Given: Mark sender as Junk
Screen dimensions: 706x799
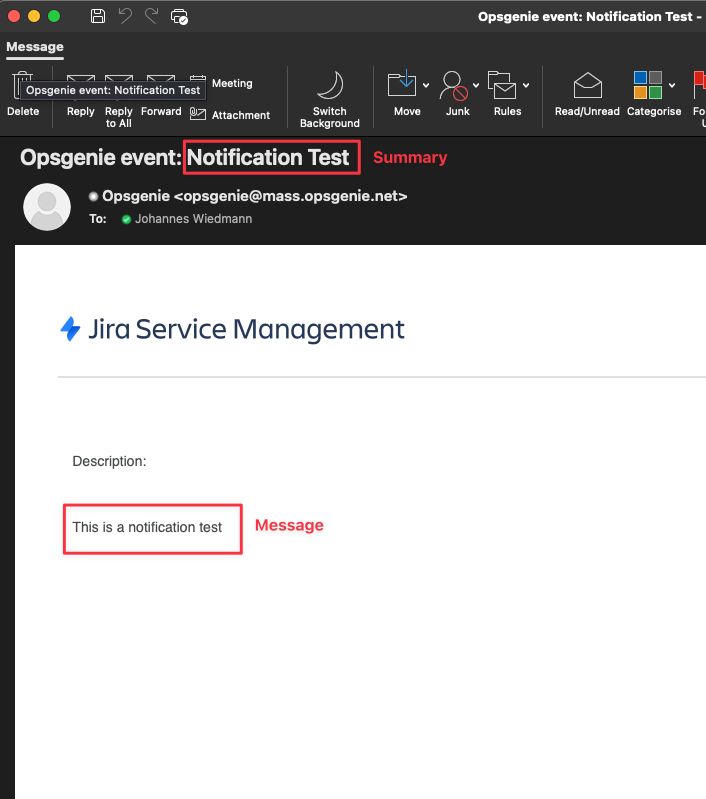Looking at the screenshot, I should click(454, 94).
